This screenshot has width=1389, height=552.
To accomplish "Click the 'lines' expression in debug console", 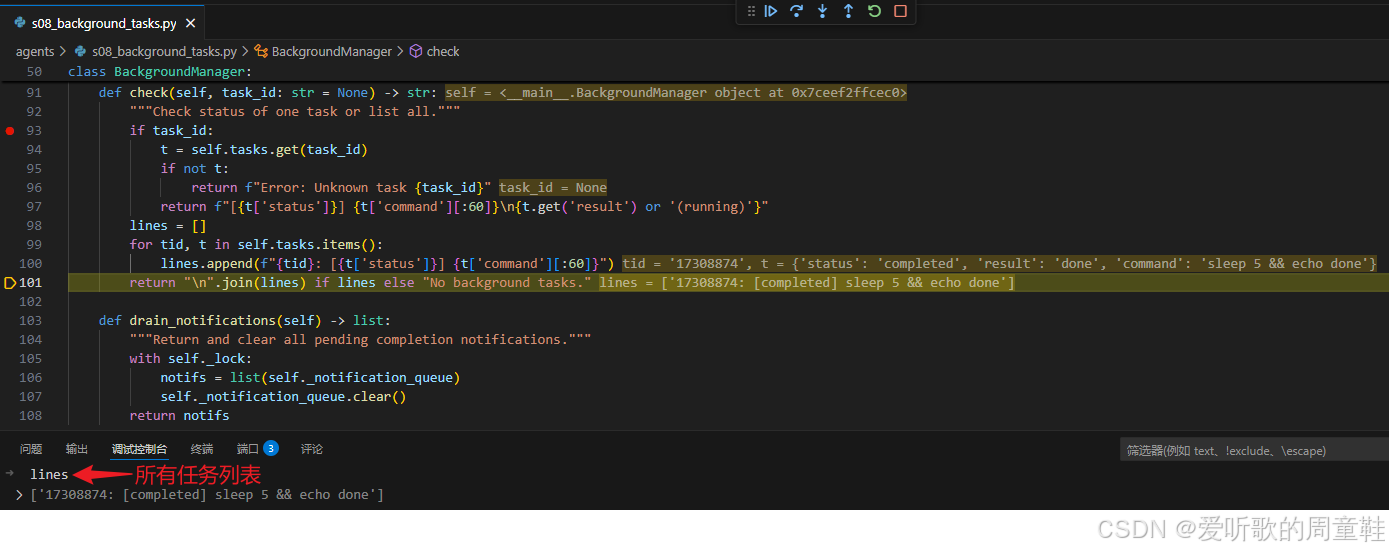I will click(49, 474).
